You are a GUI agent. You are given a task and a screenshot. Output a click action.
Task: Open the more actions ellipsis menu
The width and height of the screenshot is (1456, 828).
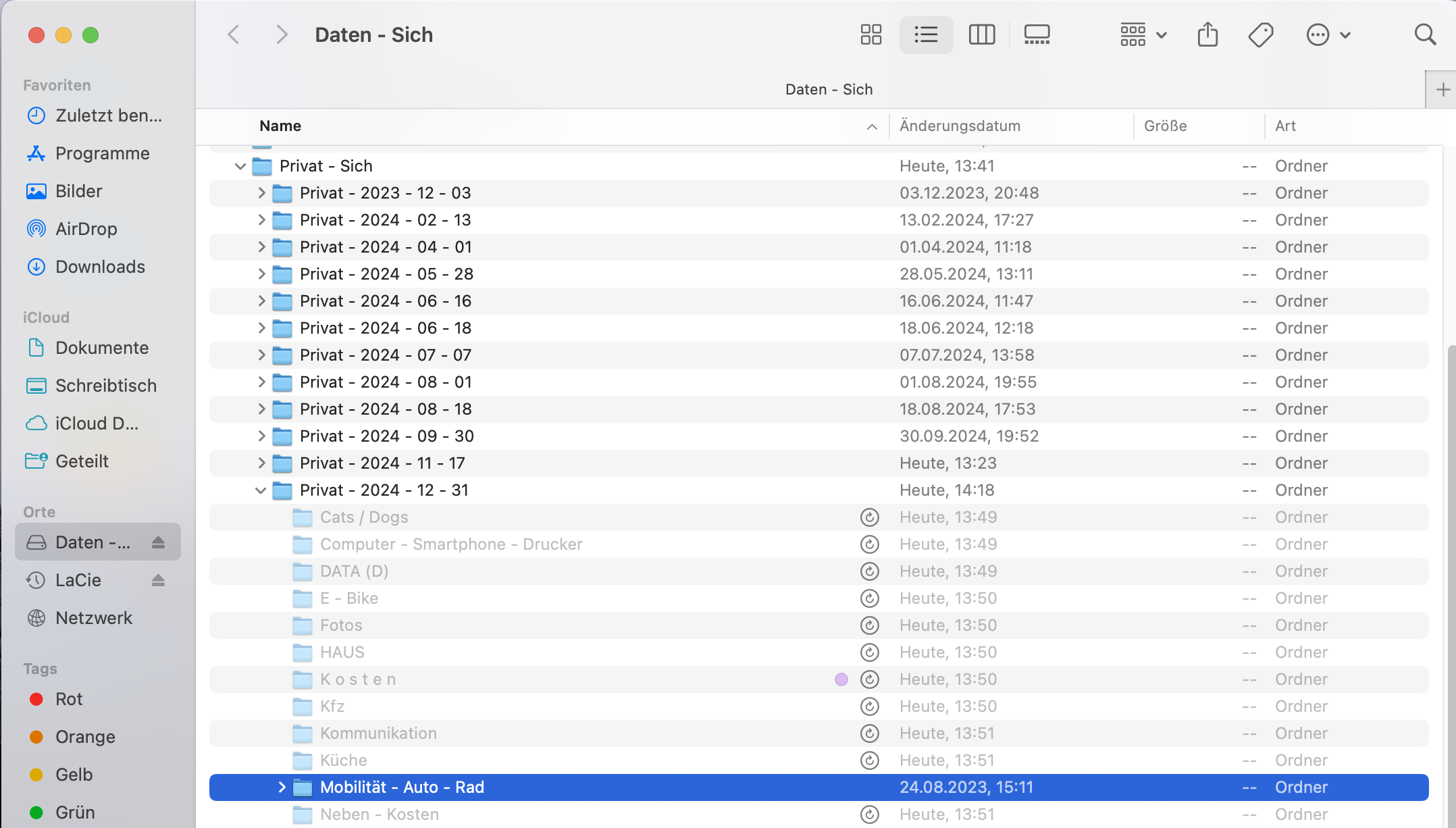pyautogui.click(x=1328, y=34)
